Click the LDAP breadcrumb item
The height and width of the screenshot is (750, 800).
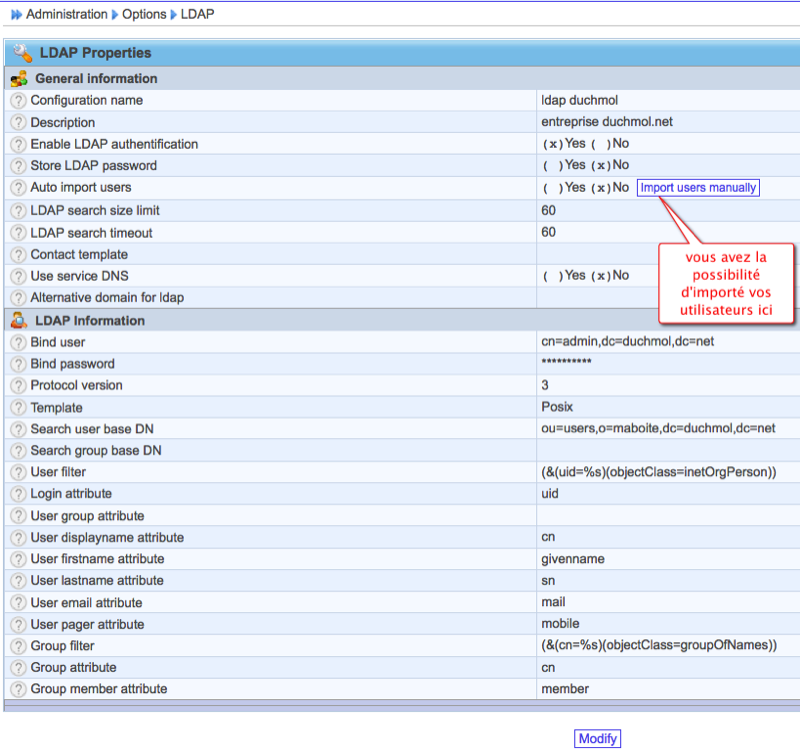pos(197,14)
